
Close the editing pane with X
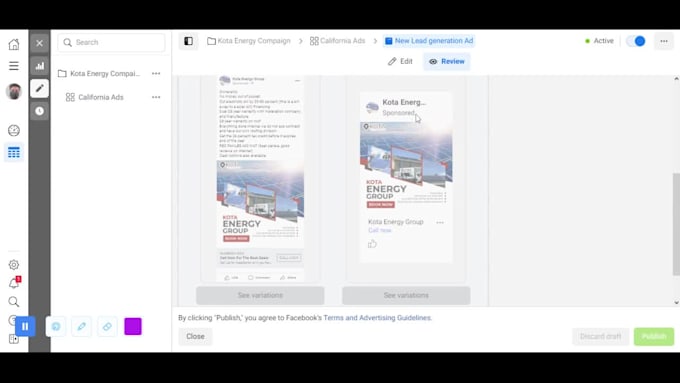pyautogui.click(x=39, y=43)
